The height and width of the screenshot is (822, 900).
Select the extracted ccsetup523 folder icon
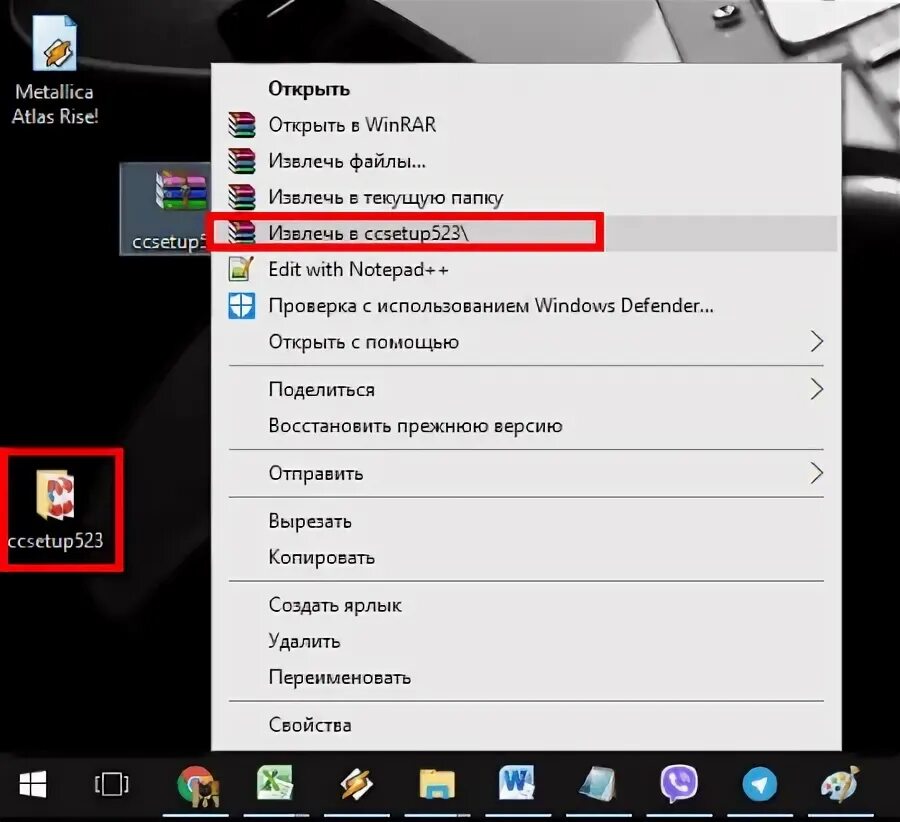point(56,510)
